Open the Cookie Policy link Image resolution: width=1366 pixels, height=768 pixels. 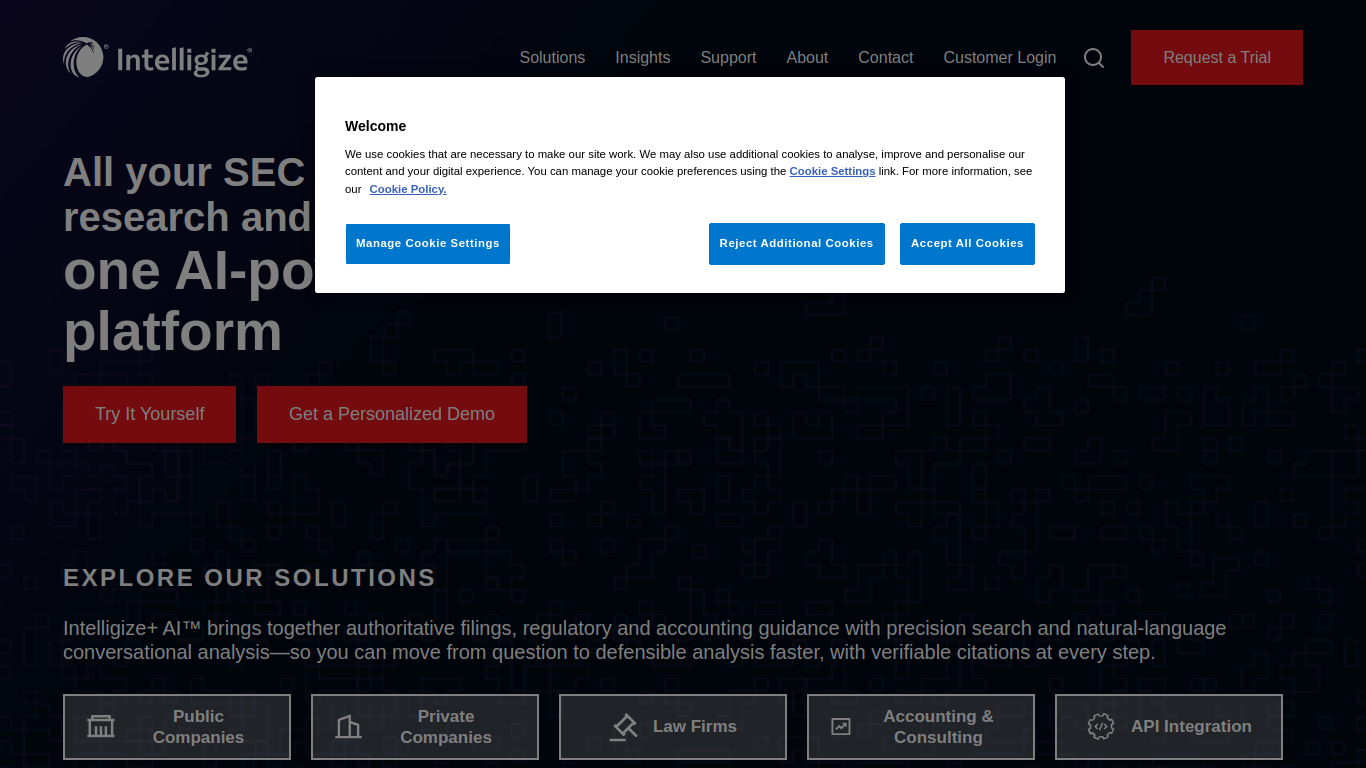[x=408, y=189]
